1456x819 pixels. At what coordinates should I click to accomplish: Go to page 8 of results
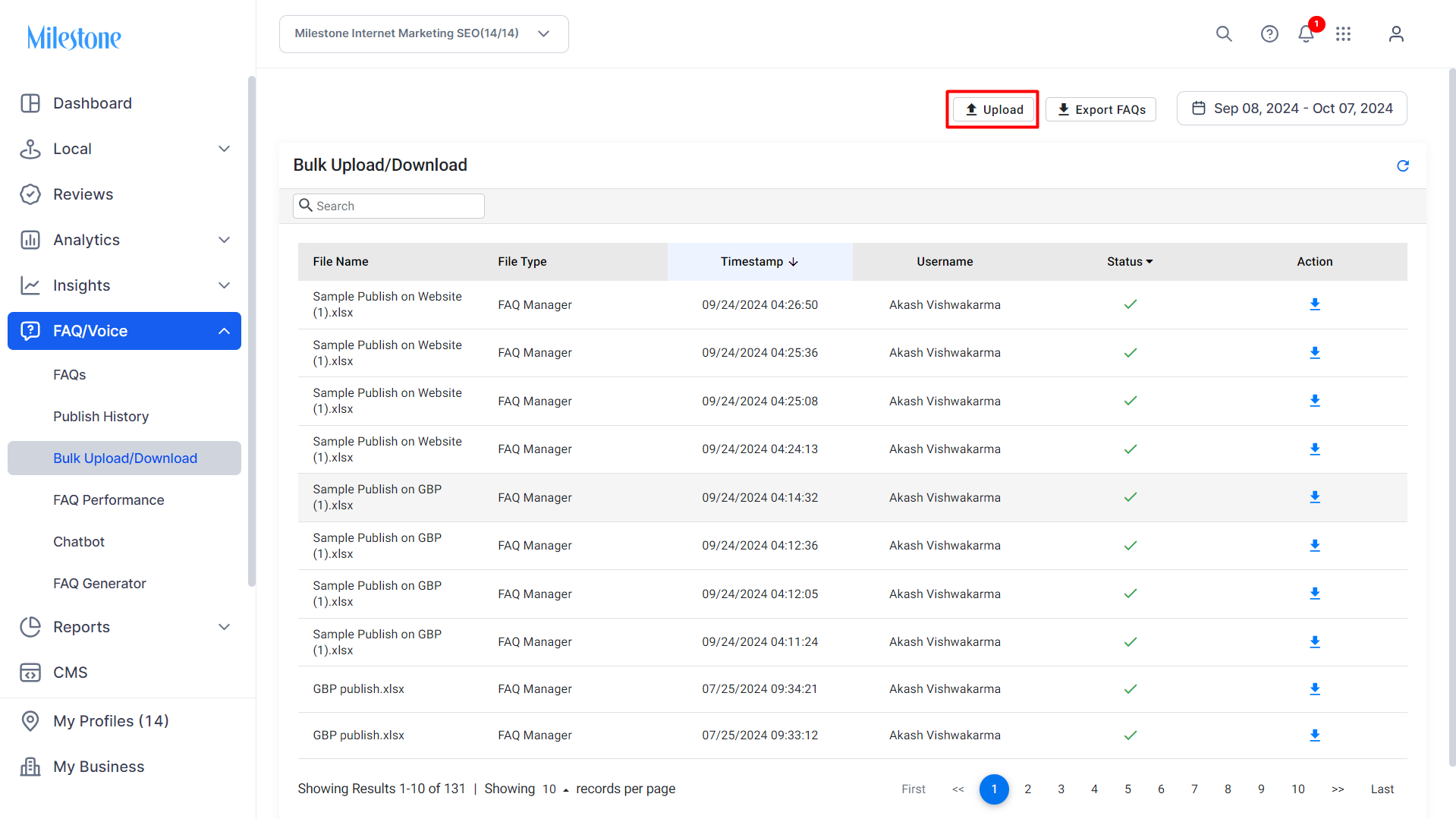[1228, 789]
